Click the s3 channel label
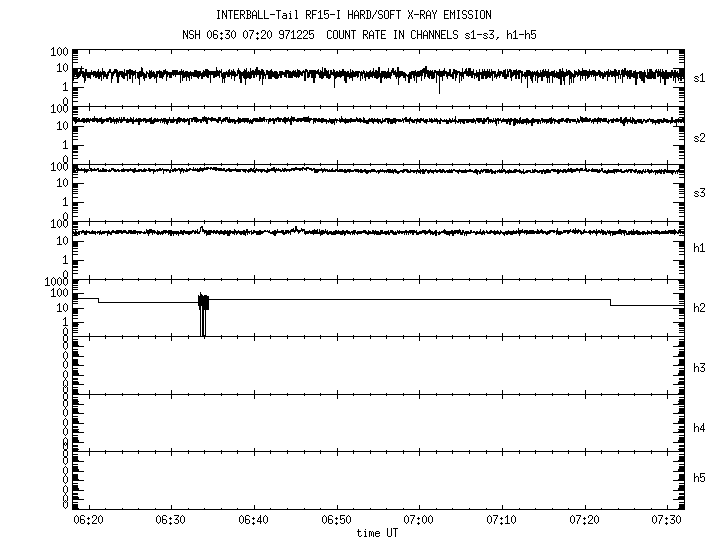 (x=700, y=193)
